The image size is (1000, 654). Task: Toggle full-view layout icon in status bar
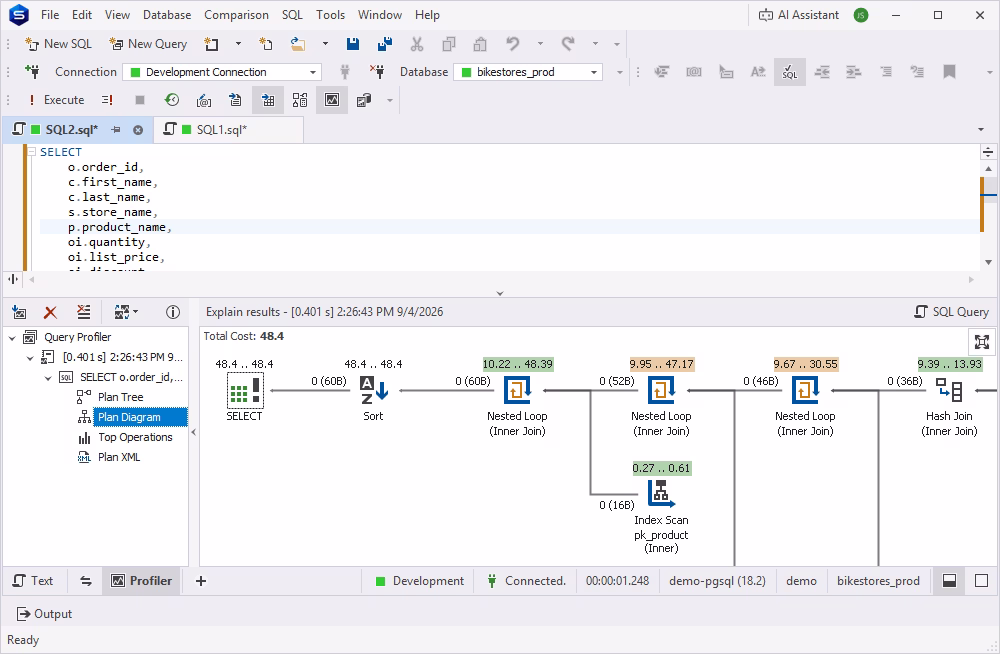(982, 581)
